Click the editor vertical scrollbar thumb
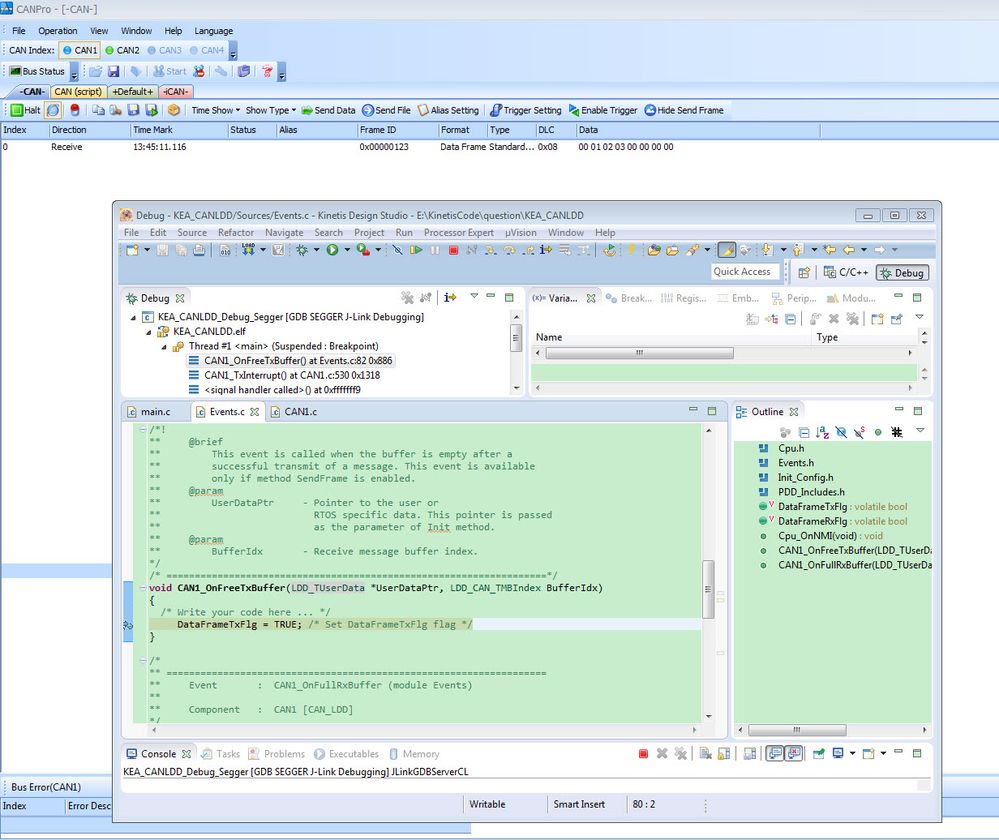Screen dimensions: 999x840 point(708,589)
